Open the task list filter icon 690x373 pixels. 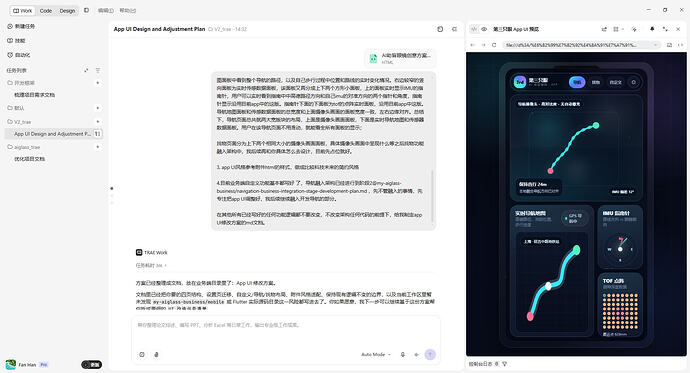tap(98, 70)
